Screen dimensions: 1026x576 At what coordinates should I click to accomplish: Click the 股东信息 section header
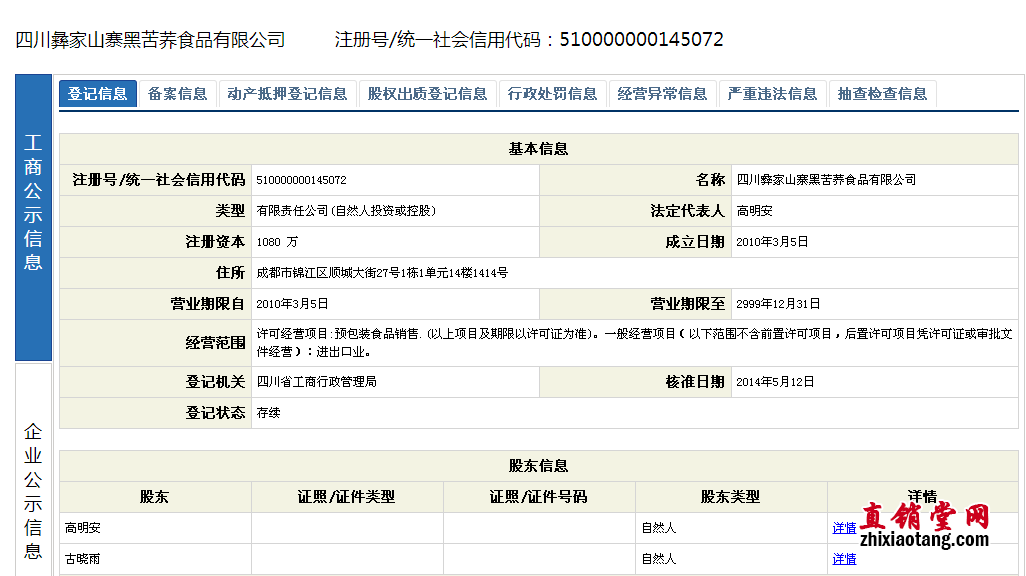click(x=538, y=466)
